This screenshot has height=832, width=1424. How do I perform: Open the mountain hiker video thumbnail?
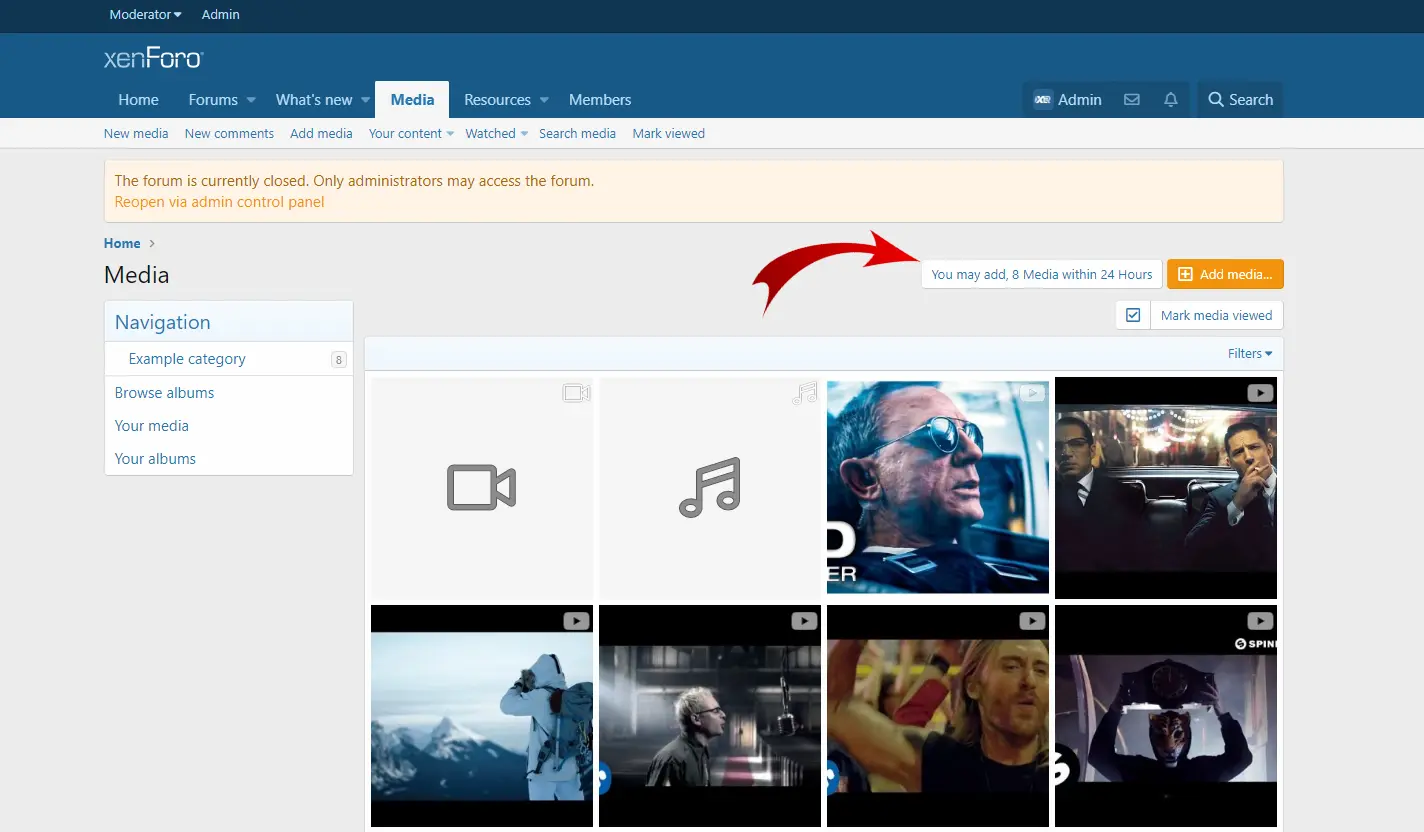coord(482,716)
